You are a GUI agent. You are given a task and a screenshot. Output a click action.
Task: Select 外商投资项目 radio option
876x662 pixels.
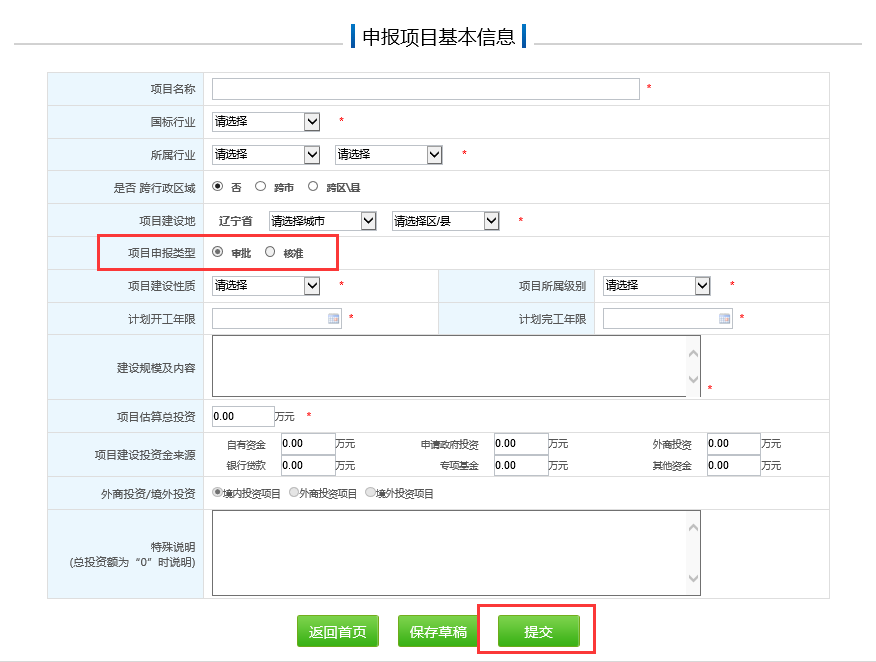294,493
